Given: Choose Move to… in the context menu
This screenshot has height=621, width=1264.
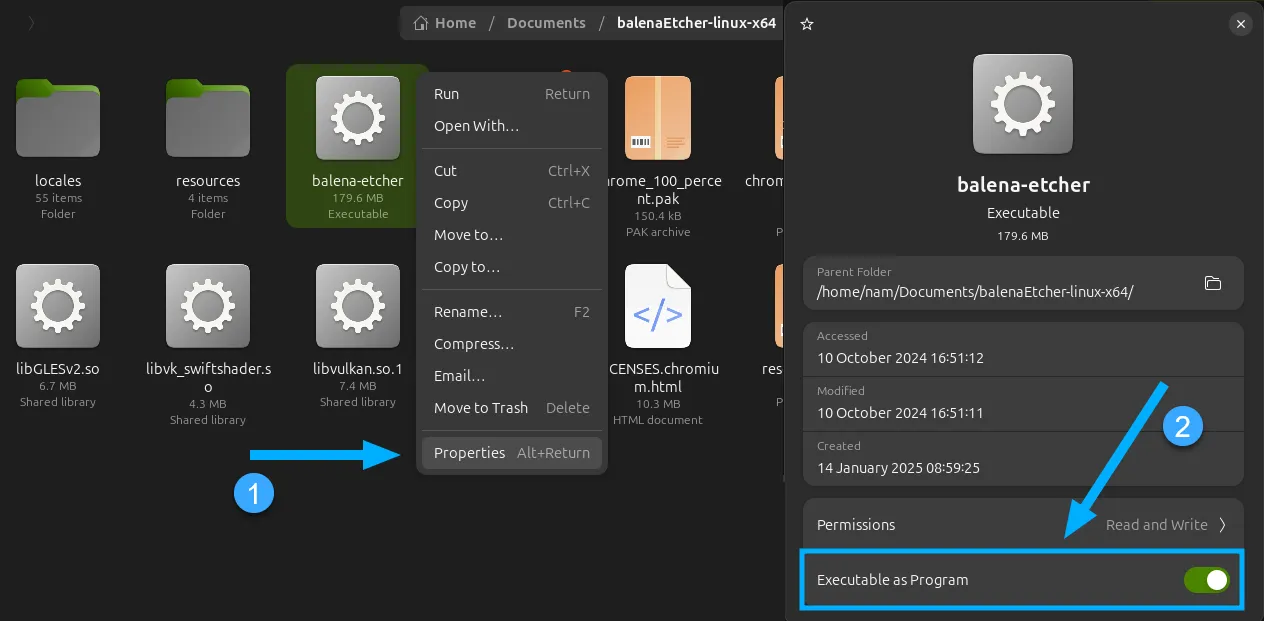Looking at the screenshot, I should coord(512,235).
